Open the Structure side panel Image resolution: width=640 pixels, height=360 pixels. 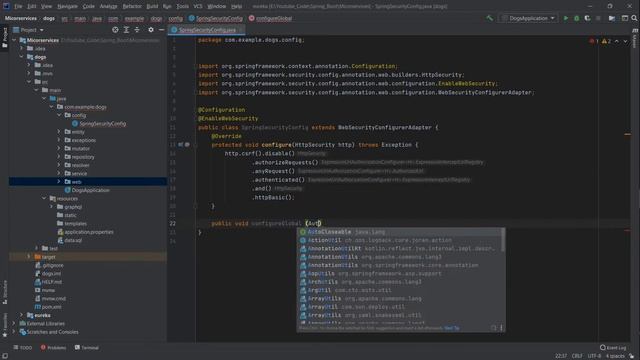click(x=5, y=292)
